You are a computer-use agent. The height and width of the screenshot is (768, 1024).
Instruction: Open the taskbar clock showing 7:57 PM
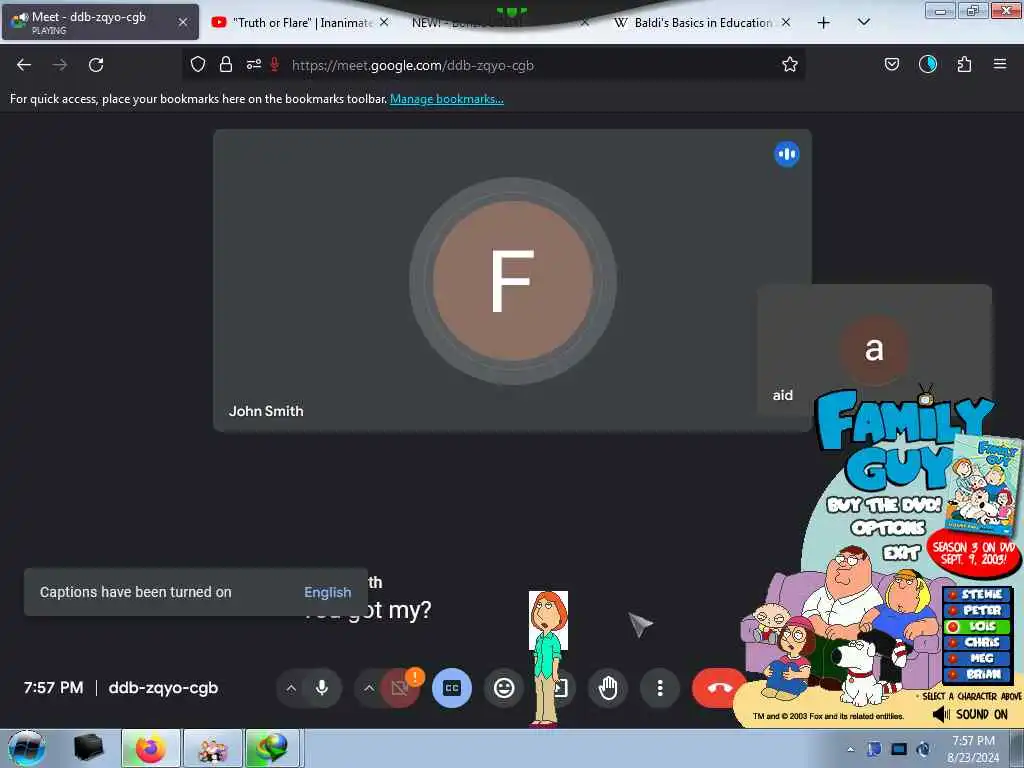pyautogui.click(x=973, y=749)
